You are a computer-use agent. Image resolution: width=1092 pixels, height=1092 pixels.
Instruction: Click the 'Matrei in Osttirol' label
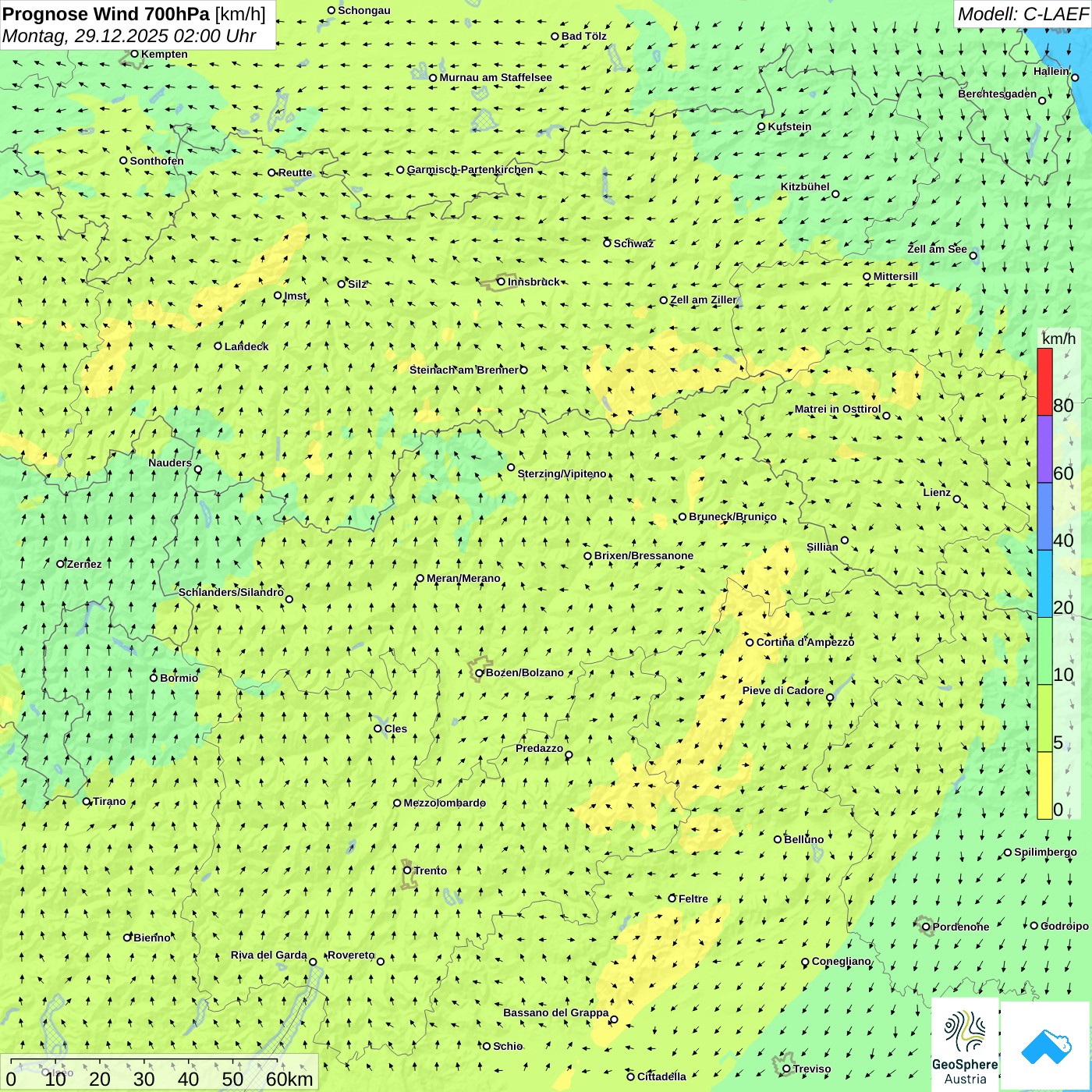pos(838,409)
